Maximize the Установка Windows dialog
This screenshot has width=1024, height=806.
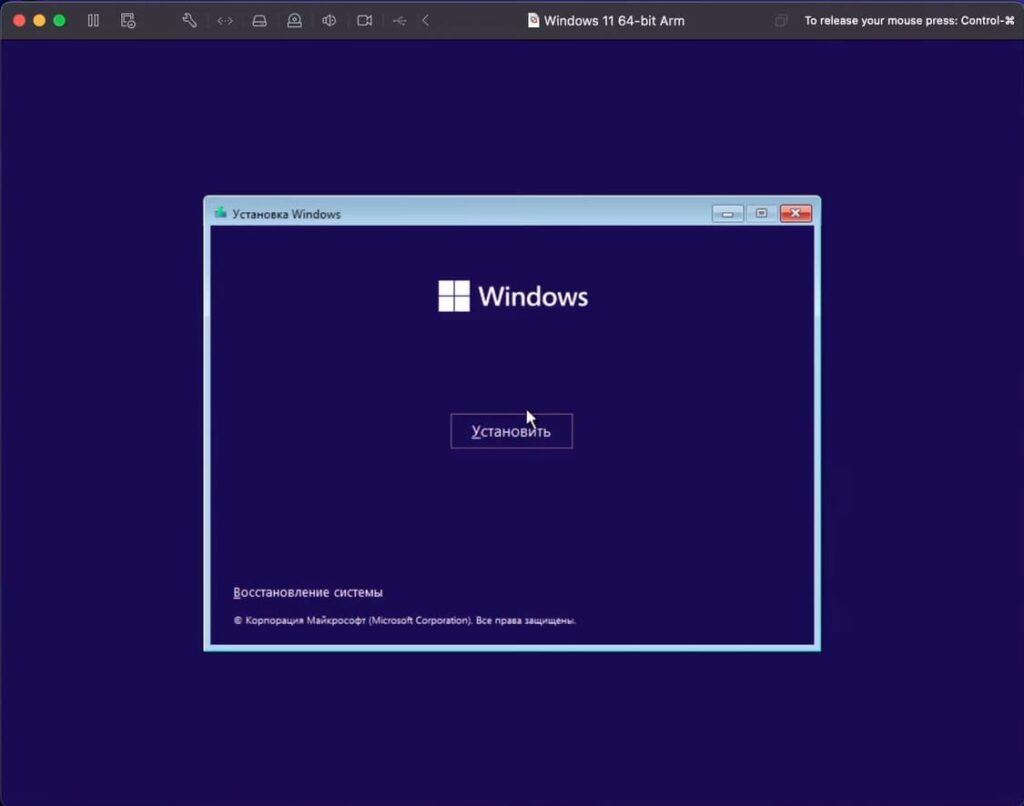[761, 213]
